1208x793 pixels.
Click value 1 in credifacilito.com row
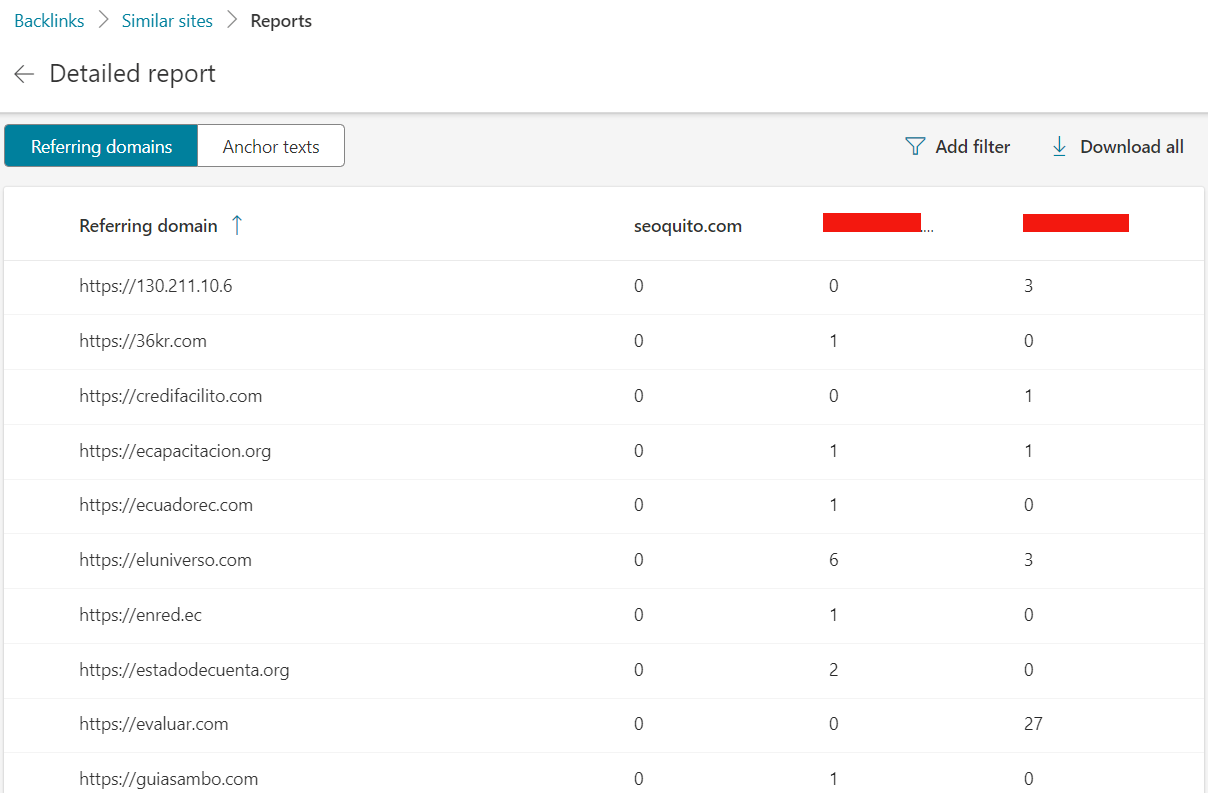click(x=1028, y=396)
